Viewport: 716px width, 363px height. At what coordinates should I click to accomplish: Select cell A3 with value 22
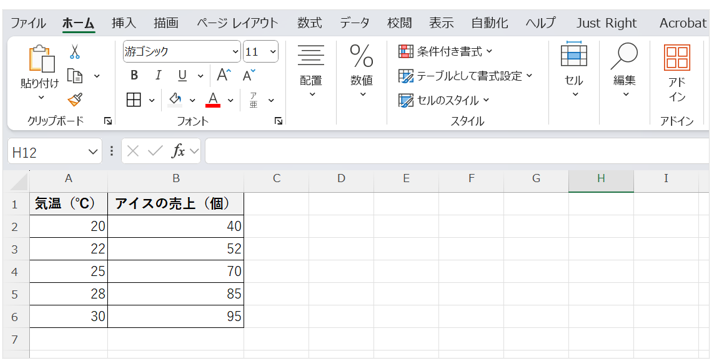(68, 249)
